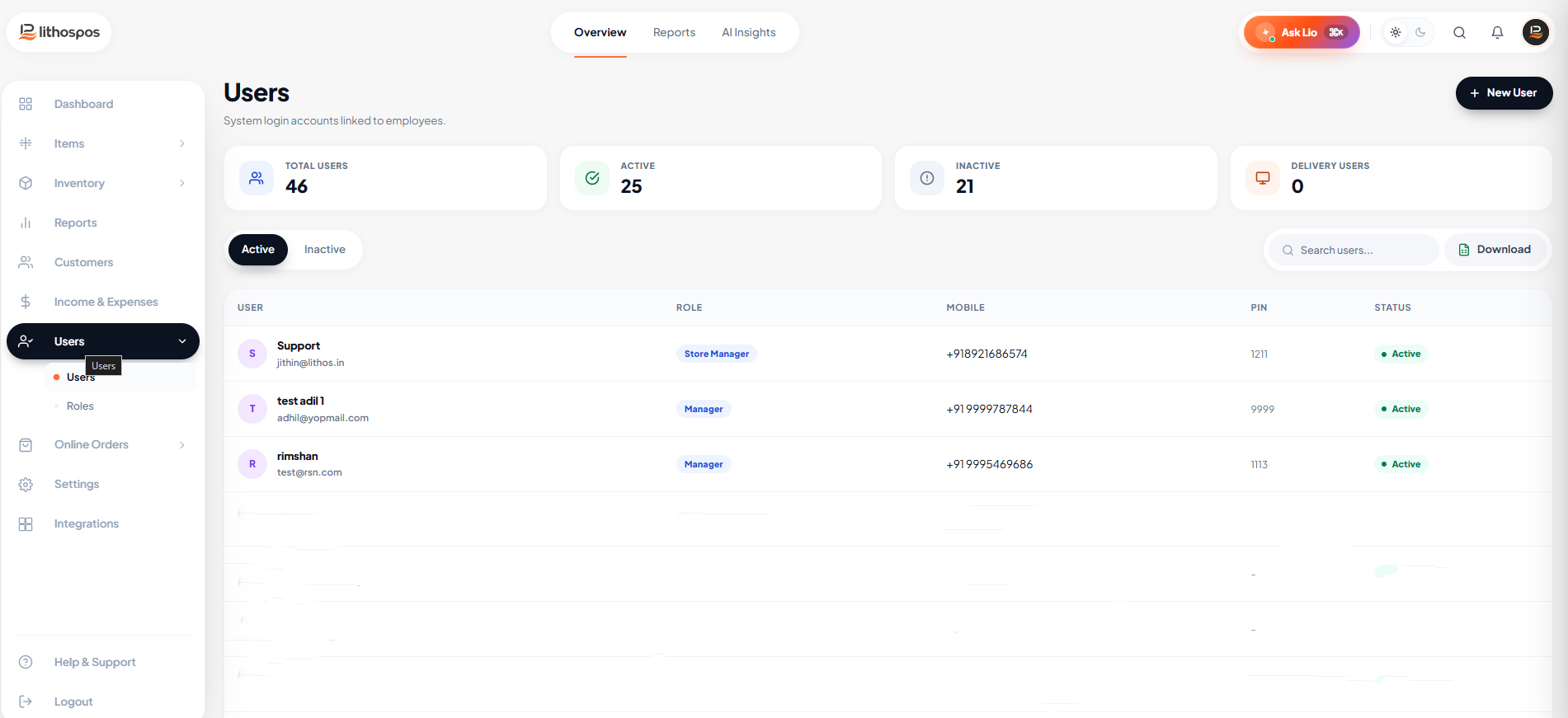Switch to dark theme moon icon
The width and height of the screenshot is (1568, 718).
(x=1420, y=33)
